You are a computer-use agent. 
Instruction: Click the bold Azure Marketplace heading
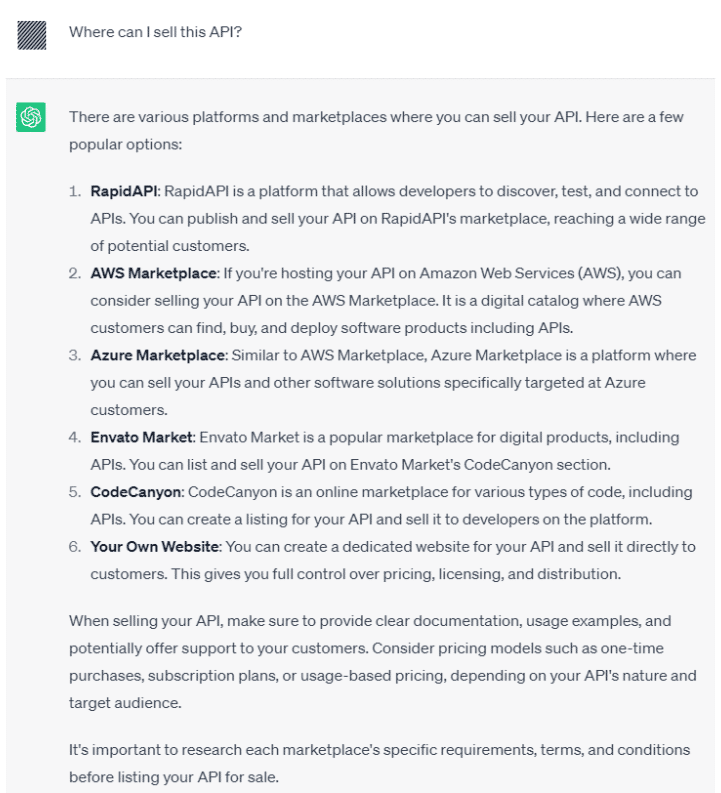coord(156,355)
